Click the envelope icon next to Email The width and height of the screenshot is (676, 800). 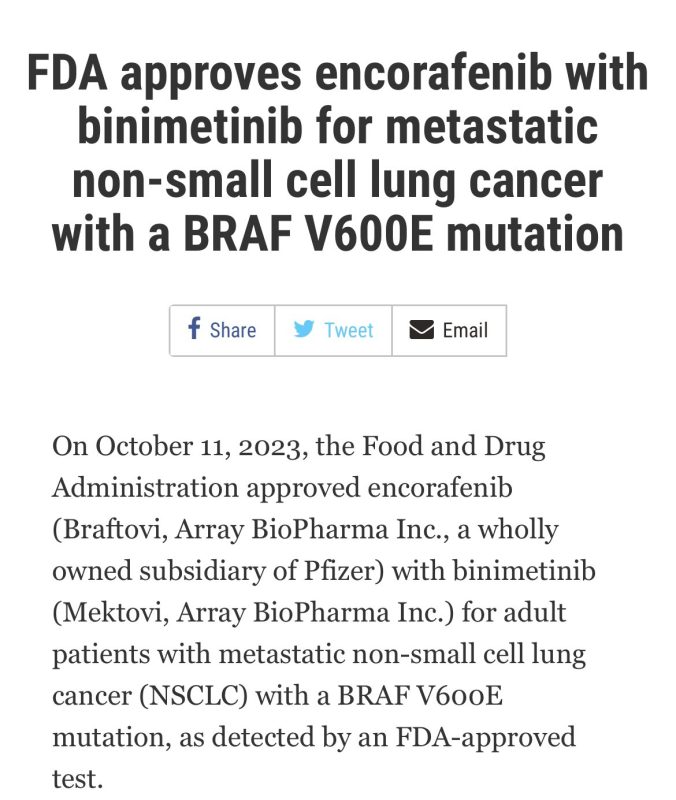coord(420,330)
